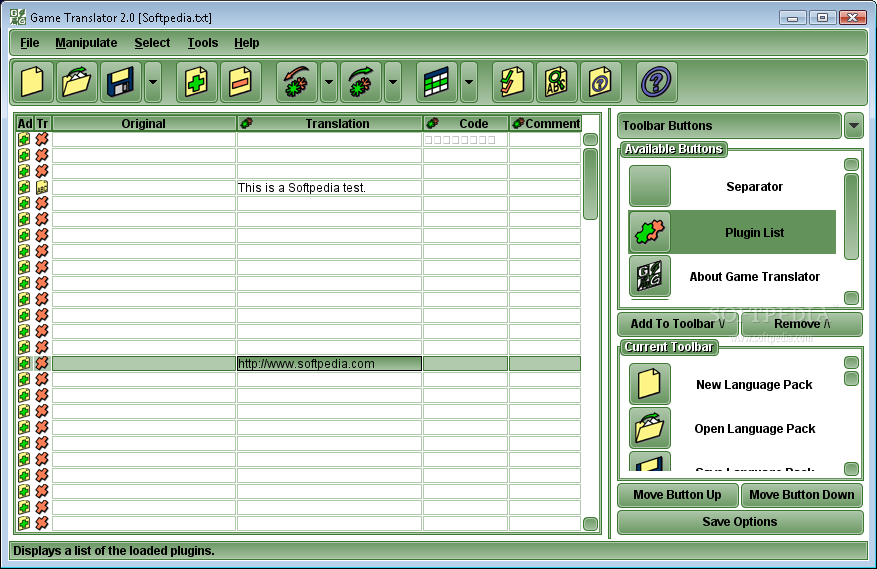Click the checkmark document toolbar icon
The height and width of the screenshot is (569, 877).
(x=512, y=82)
